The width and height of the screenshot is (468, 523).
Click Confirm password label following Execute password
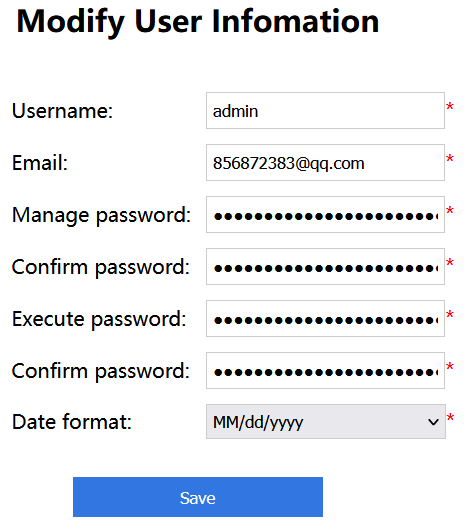point(101,371)
